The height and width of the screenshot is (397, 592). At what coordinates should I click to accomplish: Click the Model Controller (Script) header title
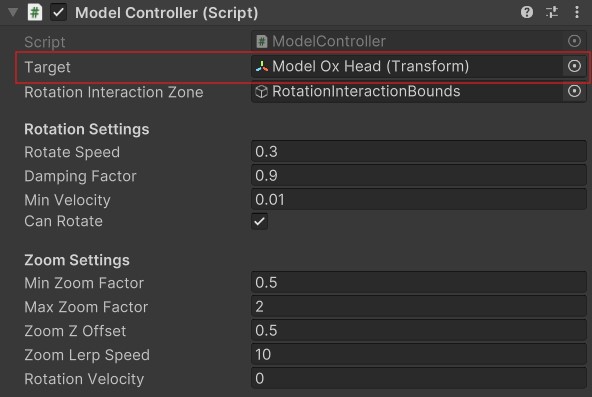[166, 13]
